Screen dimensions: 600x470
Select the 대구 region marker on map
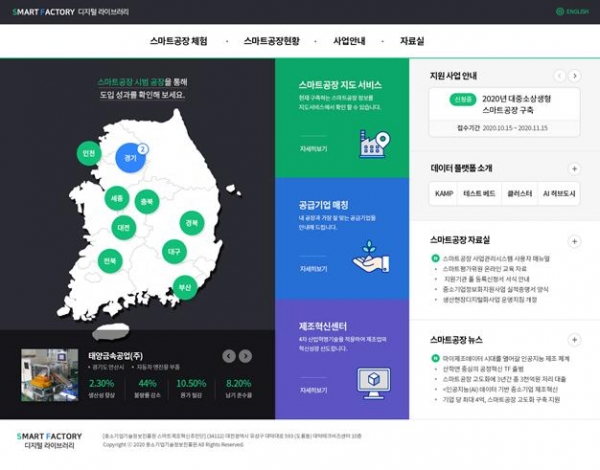[x=173, y=251]
